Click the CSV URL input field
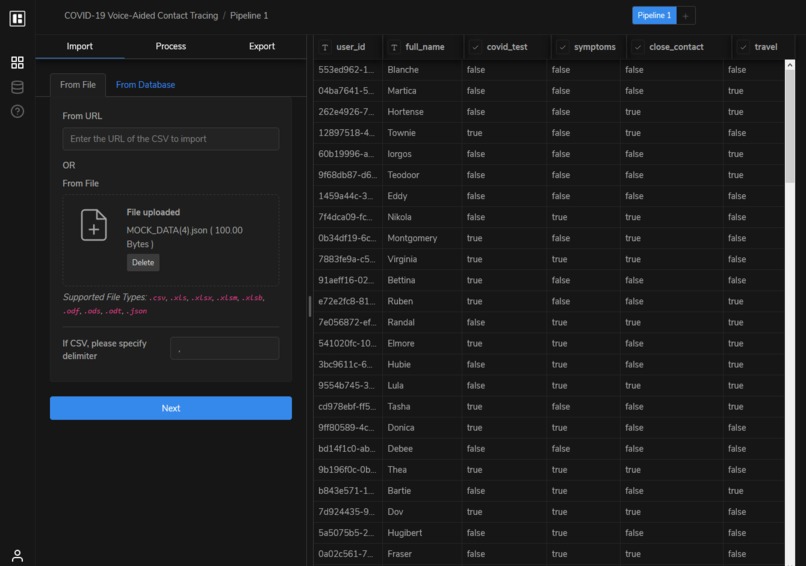Viewport: 806px width, 566px height. pyautogui.click(x=171, y=139)
